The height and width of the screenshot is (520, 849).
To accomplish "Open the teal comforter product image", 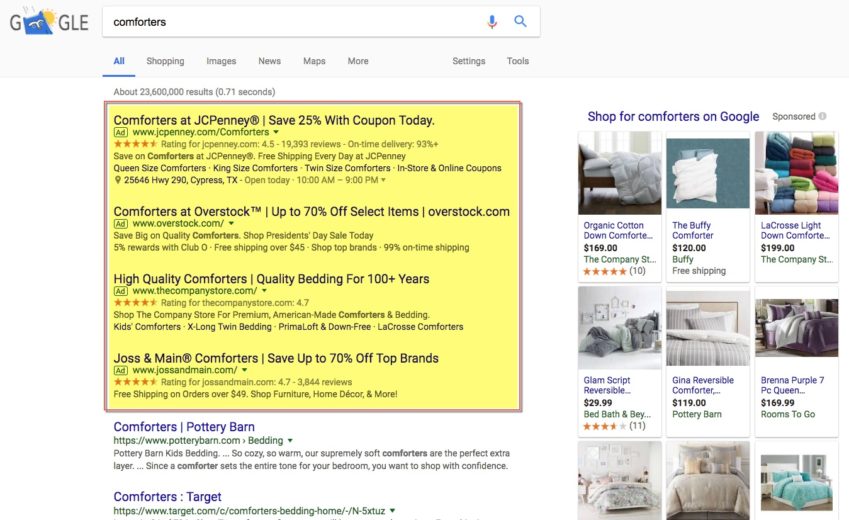I will click(x=796, y=483).
